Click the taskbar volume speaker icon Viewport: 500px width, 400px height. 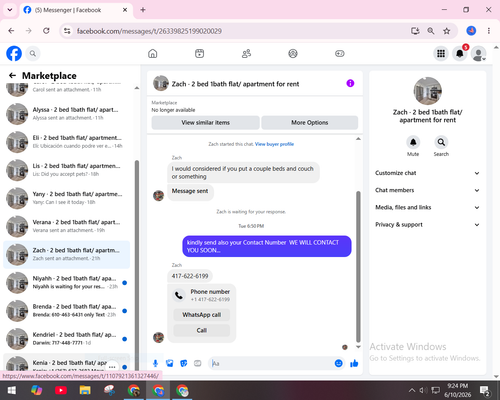point(423,390)
